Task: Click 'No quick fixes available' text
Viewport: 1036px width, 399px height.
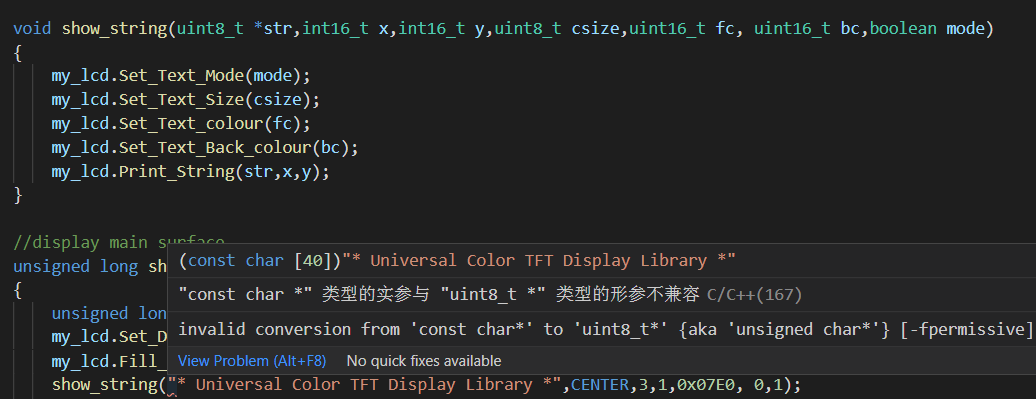Action: pos(424,361)
